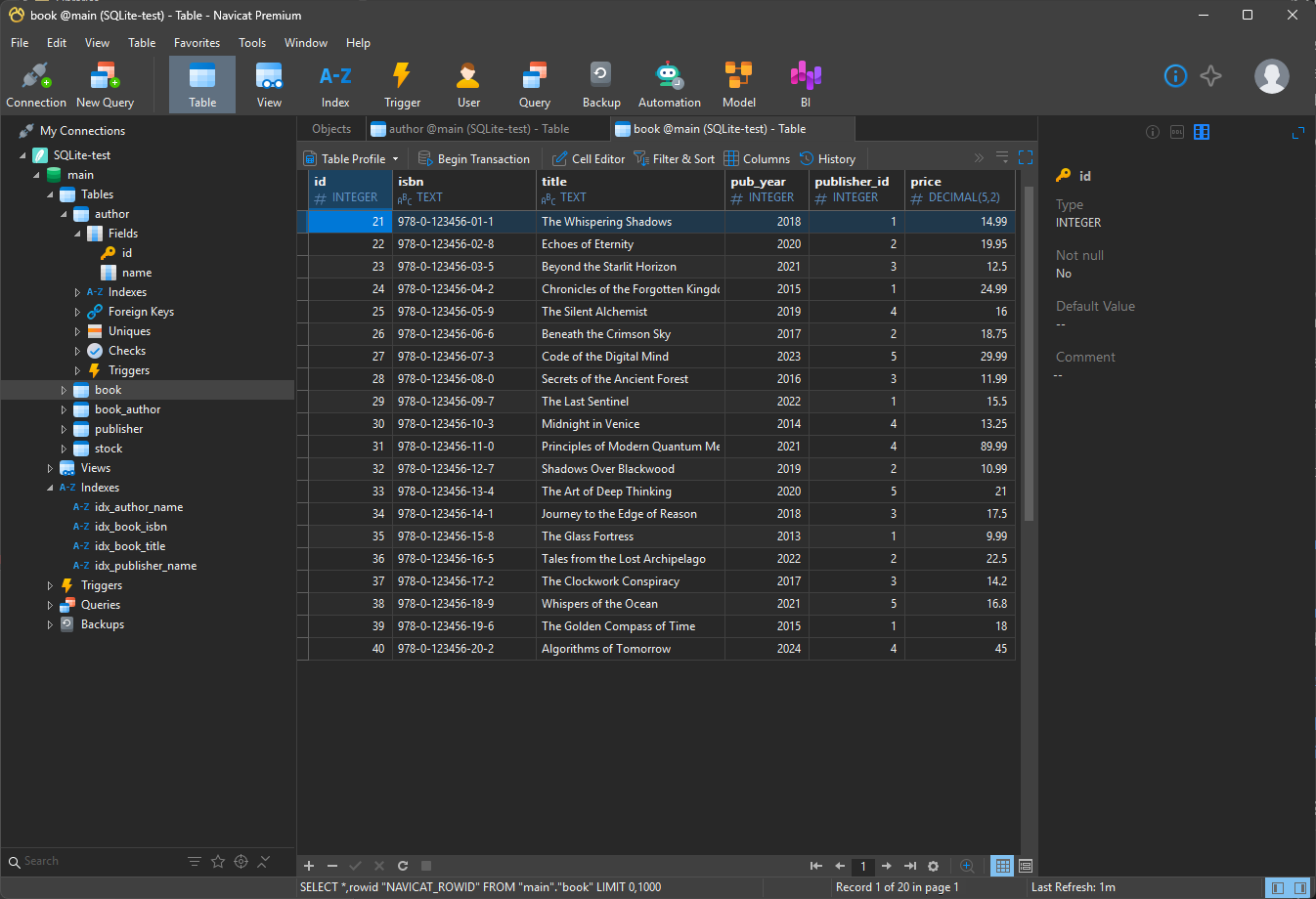Open the Backup toolbar icon

(x=601, y=85)
